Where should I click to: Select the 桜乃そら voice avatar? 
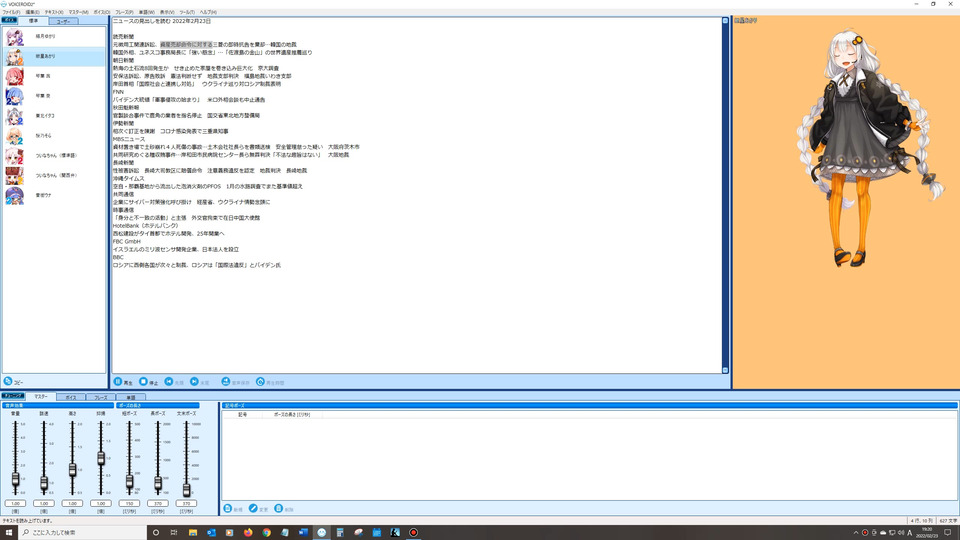pyautogui.click(x=14, y=136)
